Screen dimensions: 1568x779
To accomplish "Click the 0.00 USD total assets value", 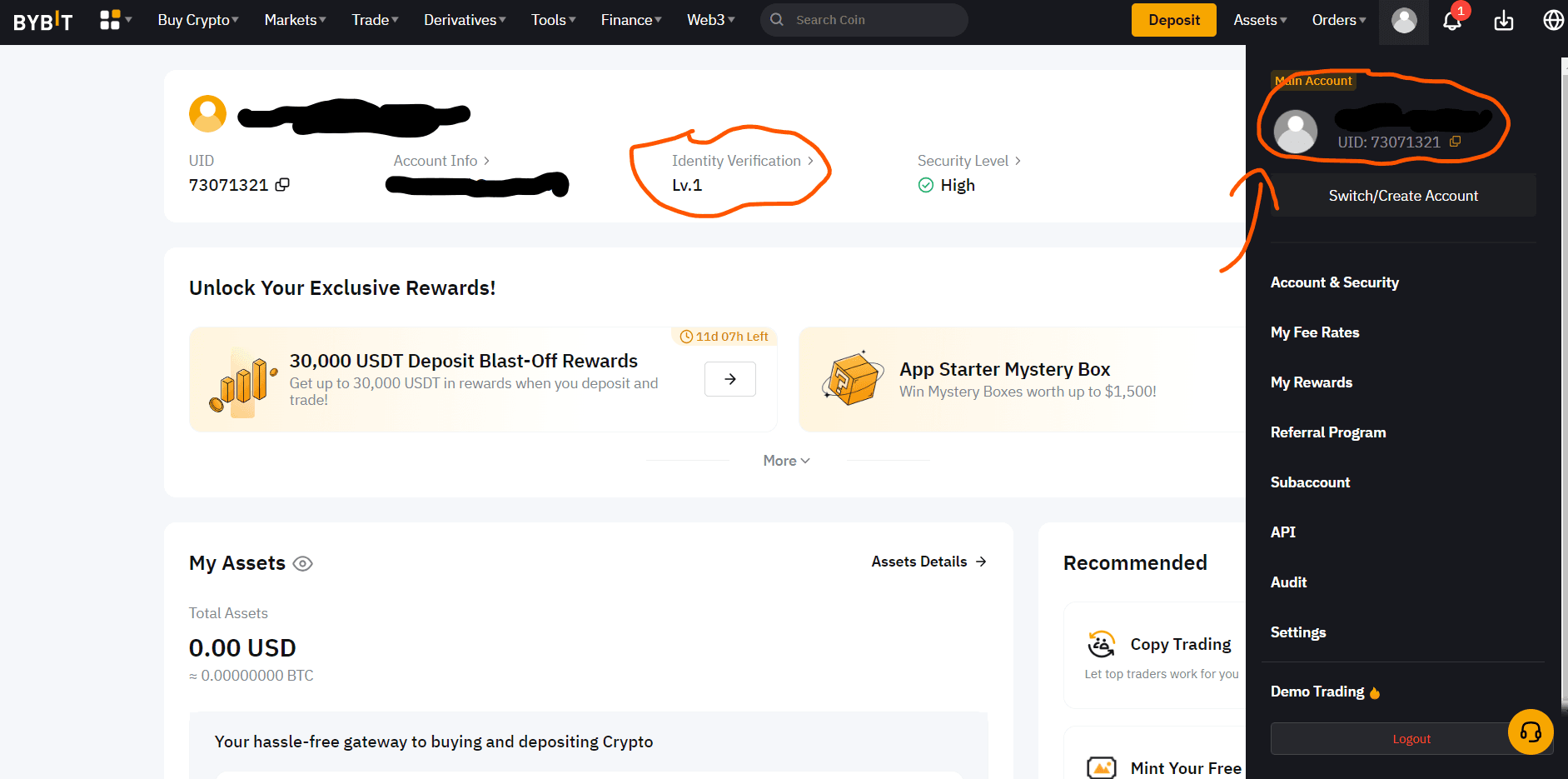I will (x=242, y=648).
